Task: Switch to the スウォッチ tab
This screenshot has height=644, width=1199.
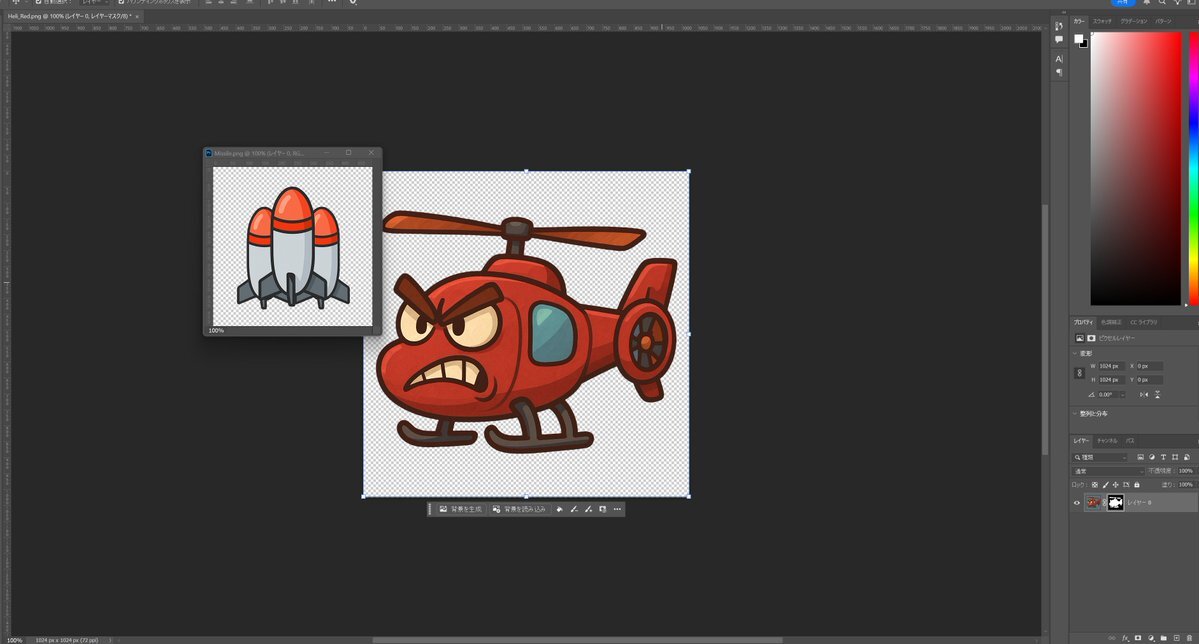Action: coord(1102,21)
